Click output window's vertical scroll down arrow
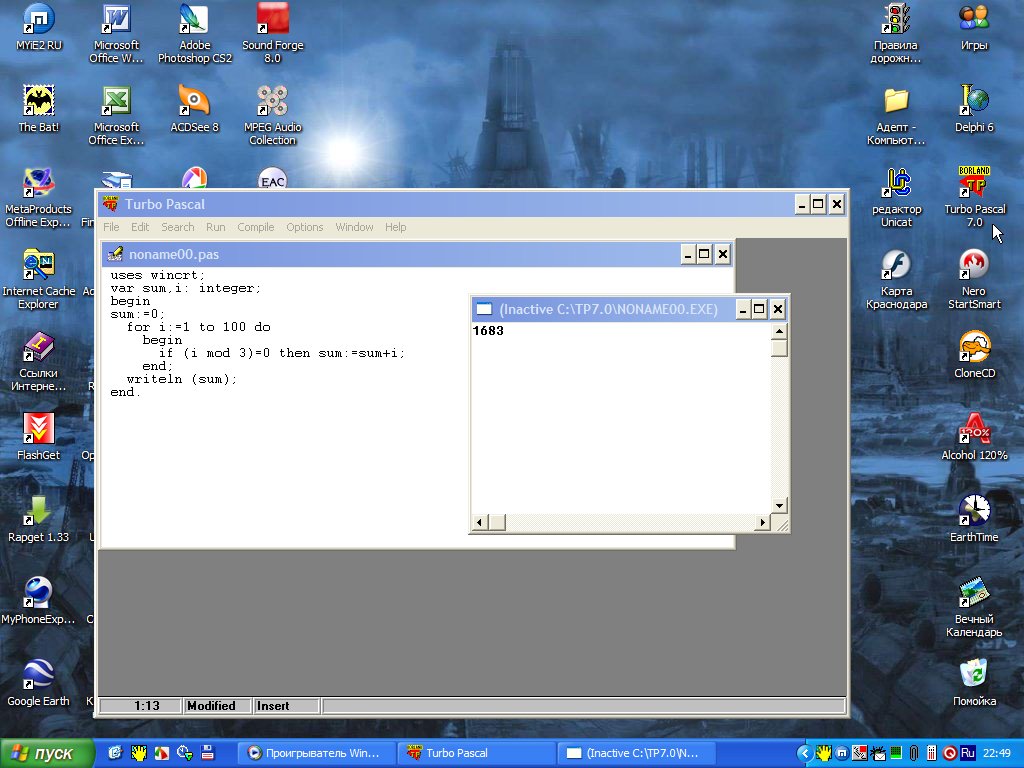Viewport: 1024px width, 768px height. tap(778, 506)
